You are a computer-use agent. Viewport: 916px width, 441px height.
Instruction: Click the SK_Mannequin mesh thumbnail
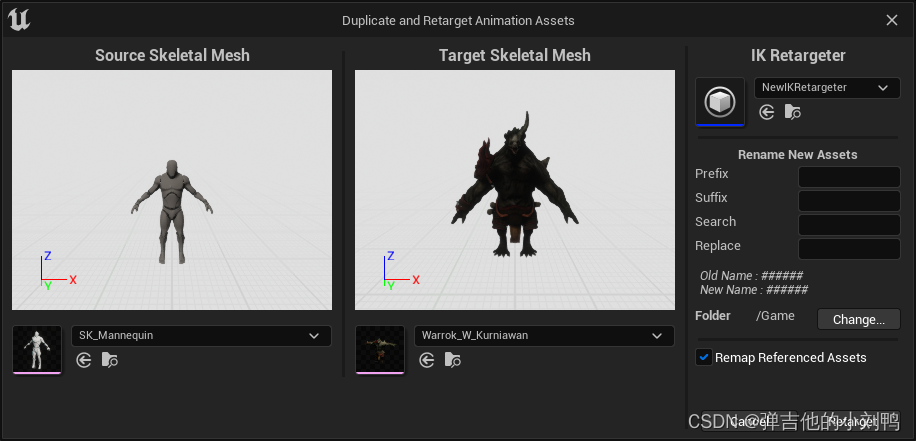click(37, 349)
